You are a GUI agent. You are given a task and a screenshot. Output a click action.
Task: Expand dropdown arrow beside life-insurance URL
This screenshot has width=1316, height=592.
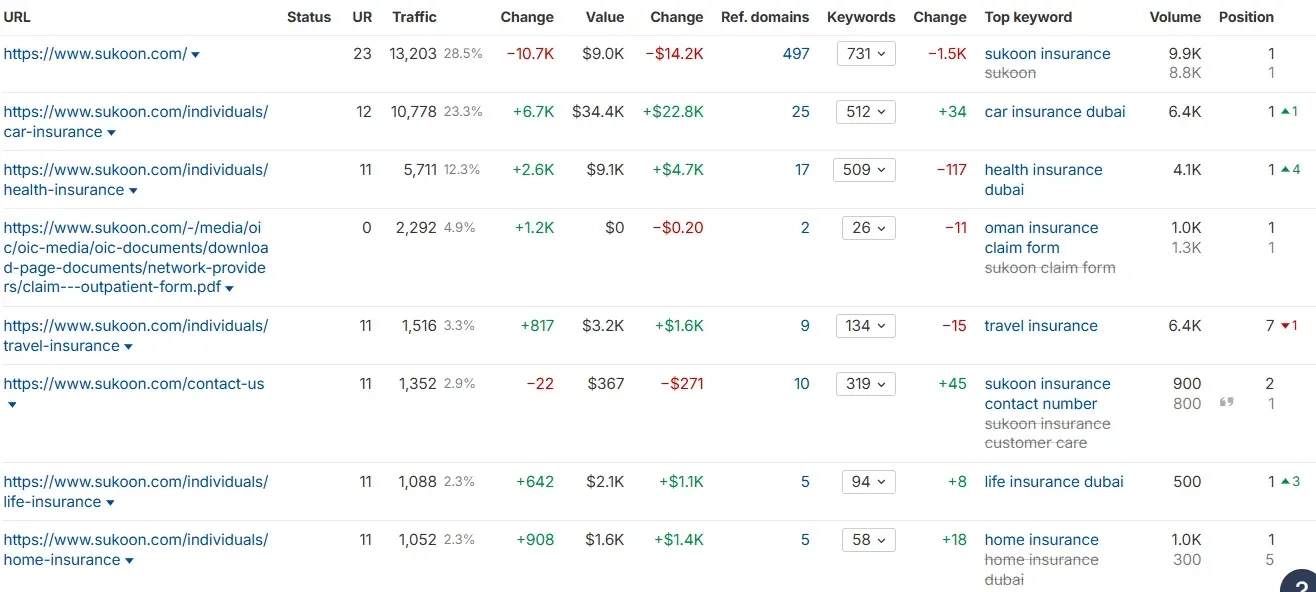tap(110, 503)
